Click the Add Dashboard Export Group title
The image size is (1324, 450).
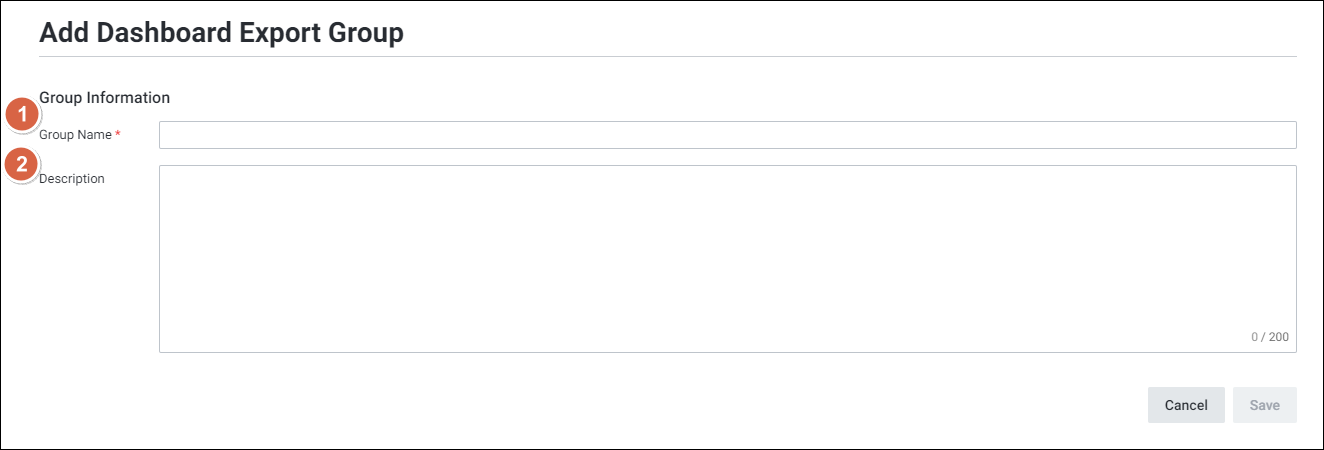221,33
